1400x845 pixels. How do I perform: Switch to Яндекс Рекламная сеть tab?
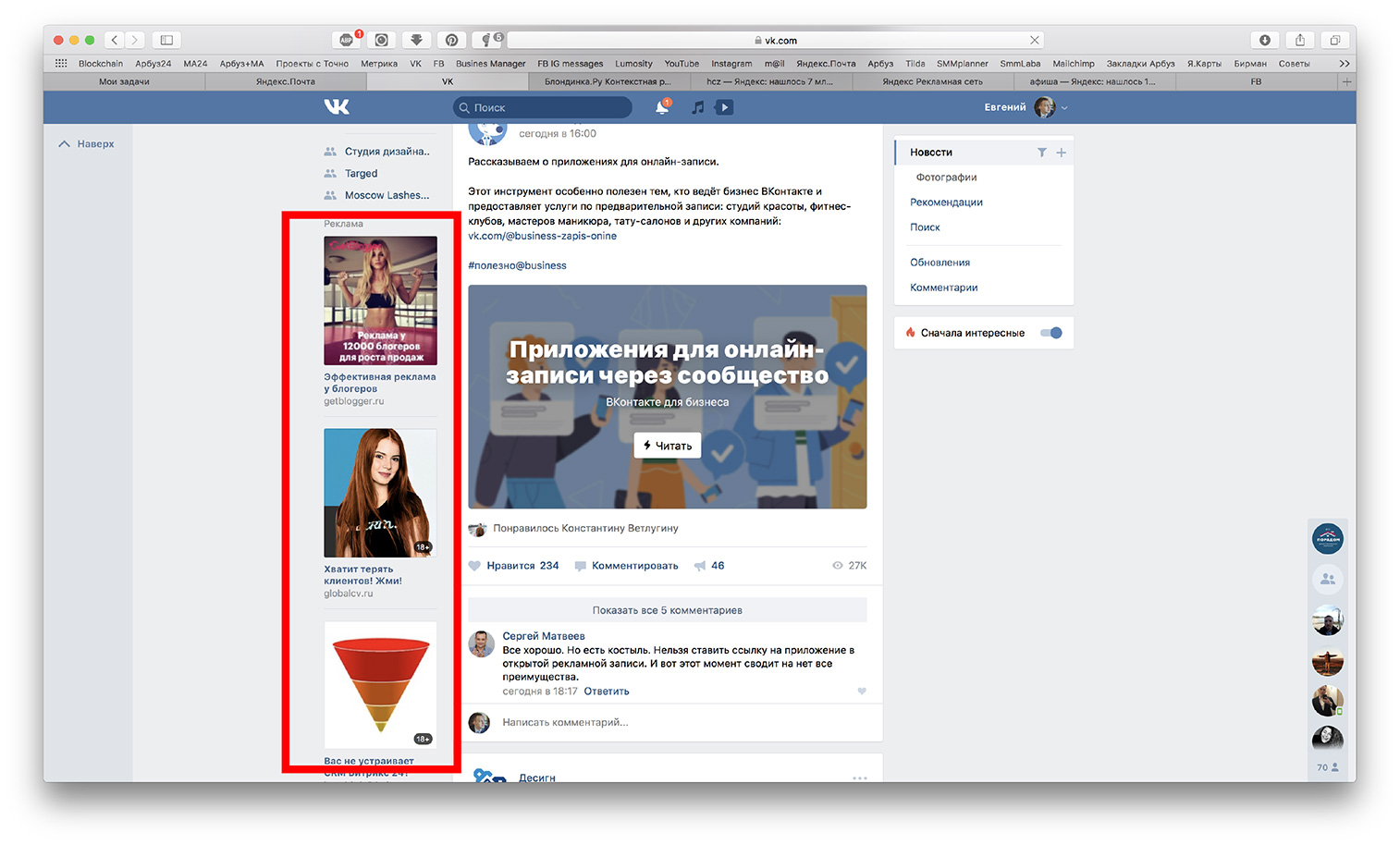(x=932, y=81)
